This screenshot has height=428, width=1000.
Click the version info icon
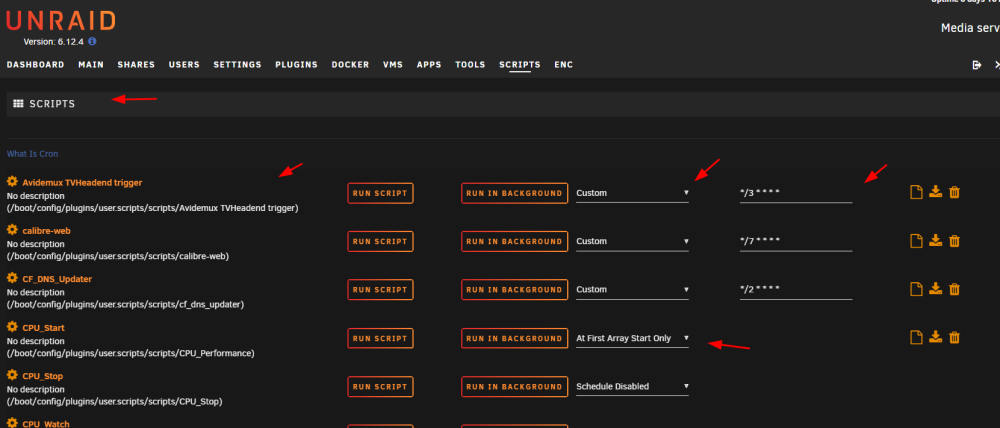pos(92,41)
